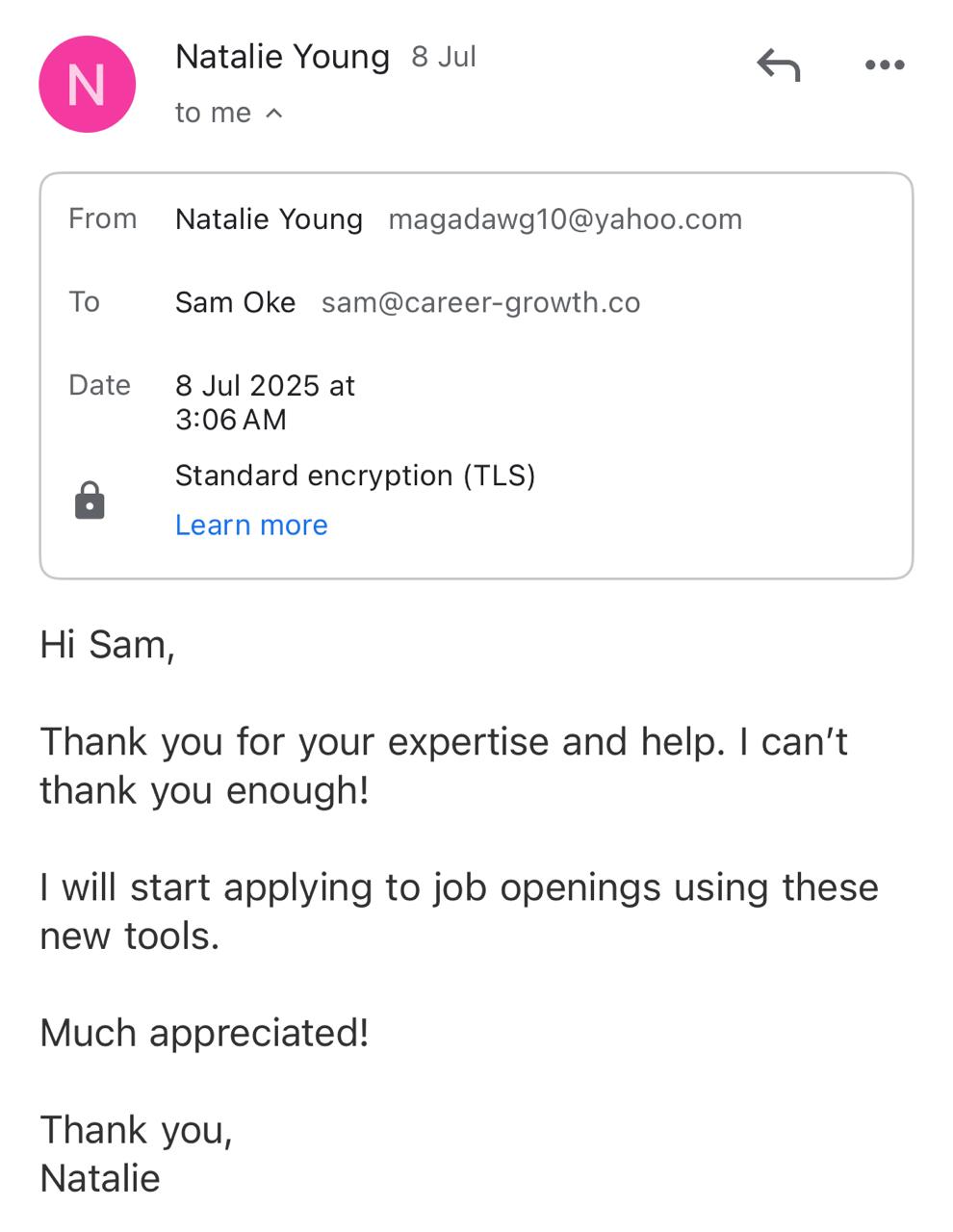Click the padlock encryption icon

[90, 500]
